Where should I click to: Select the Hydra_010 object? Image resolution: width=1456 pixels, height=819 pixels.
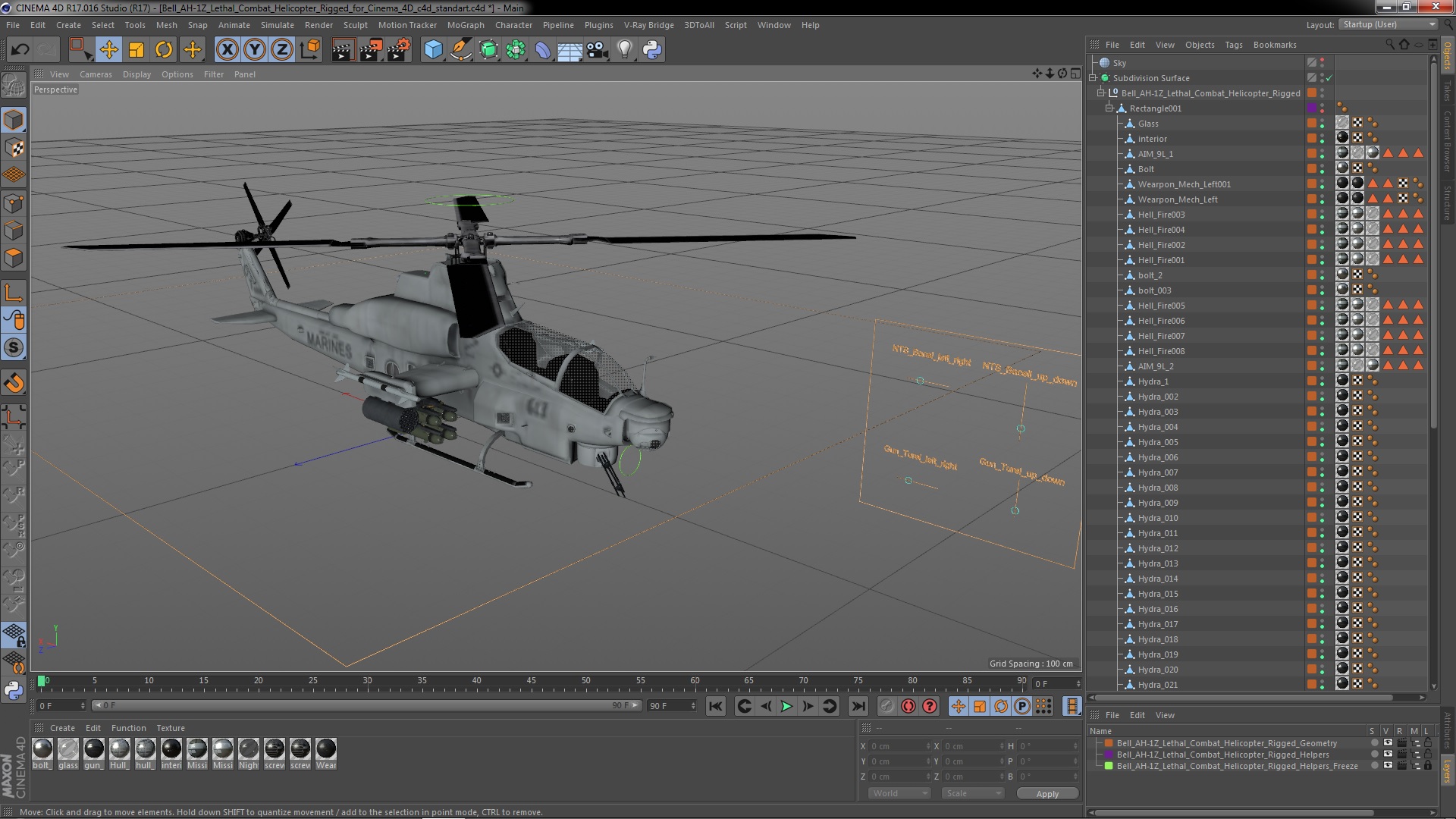(x=1158, y=518)
